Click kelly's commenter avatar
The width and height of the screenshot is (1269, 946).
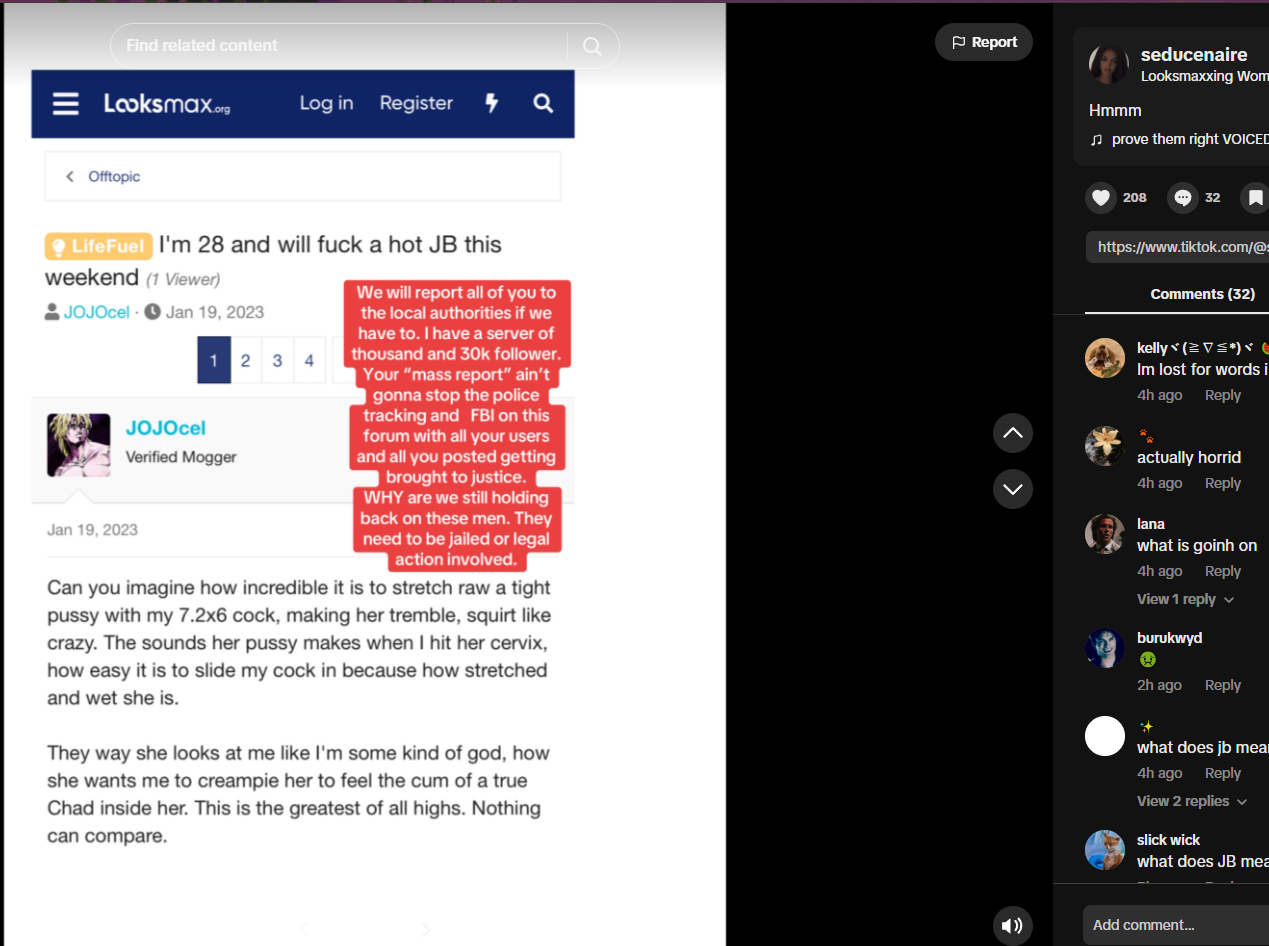1105,358
